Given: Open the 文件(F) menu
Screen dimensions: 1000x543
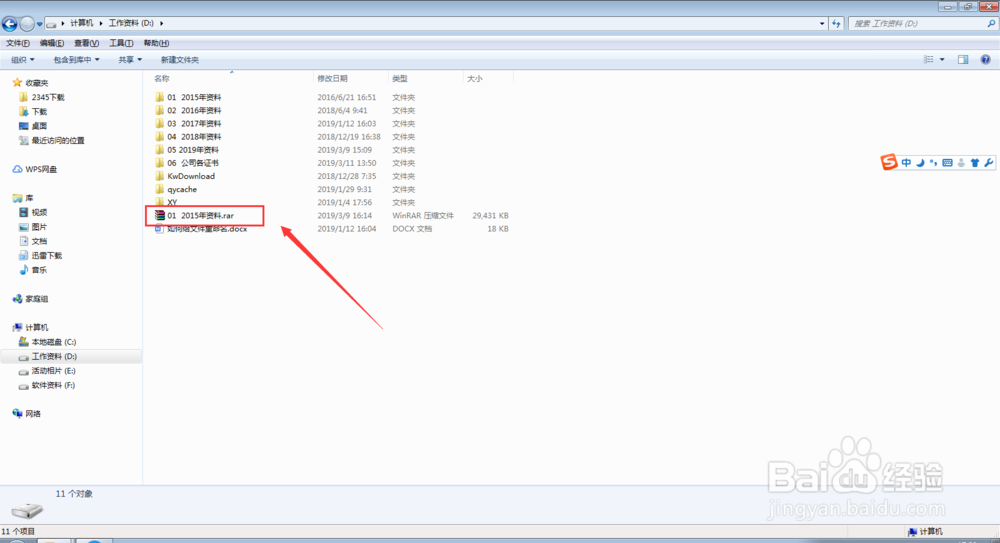Looking at the screenshot, I should coord(18,43).
